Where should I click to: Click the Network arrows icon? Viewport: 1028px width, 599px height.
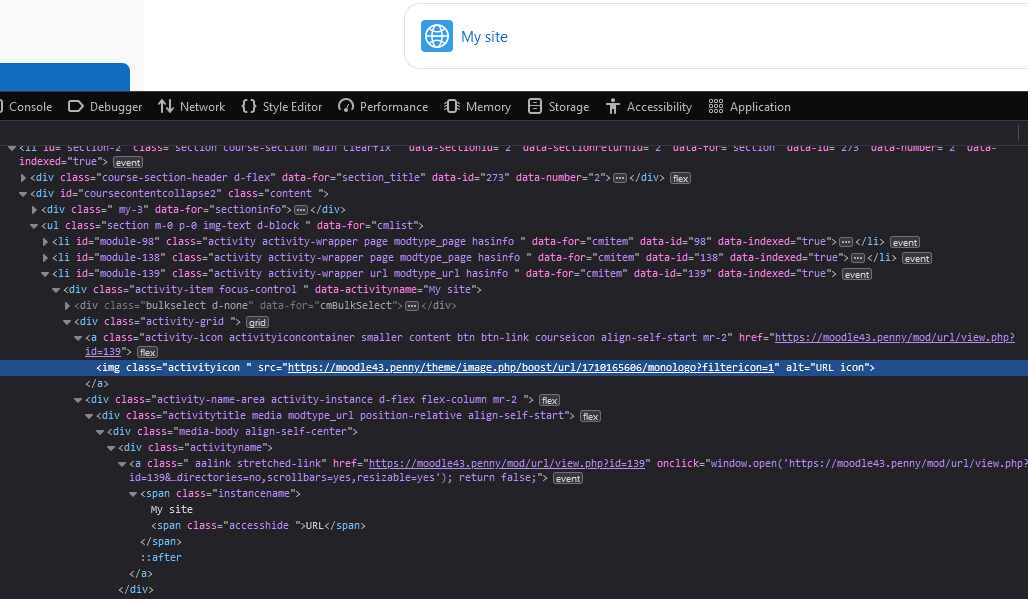[166, 106]
